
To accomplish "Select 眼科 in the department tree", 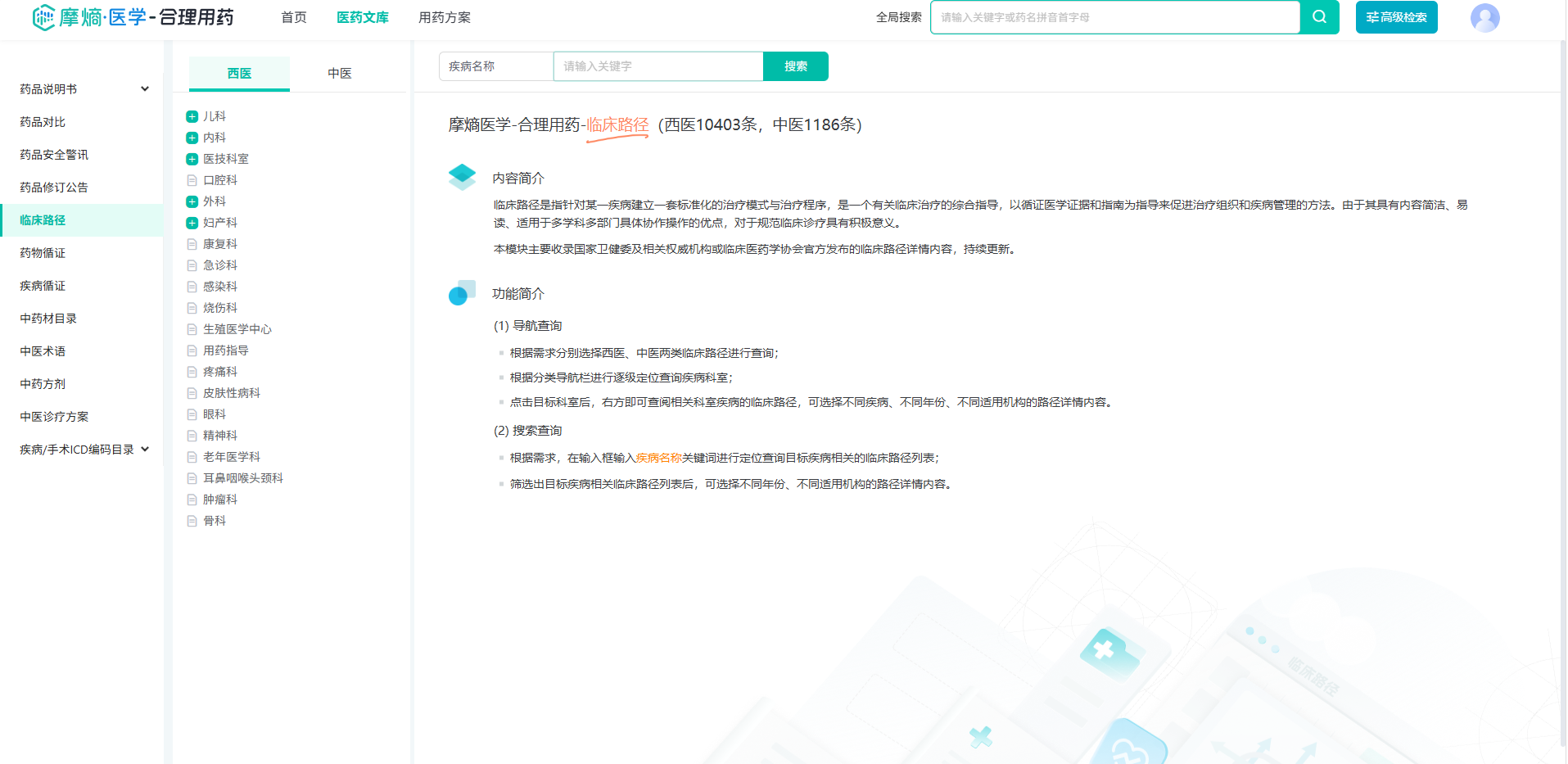I will [x=215, y=414].
